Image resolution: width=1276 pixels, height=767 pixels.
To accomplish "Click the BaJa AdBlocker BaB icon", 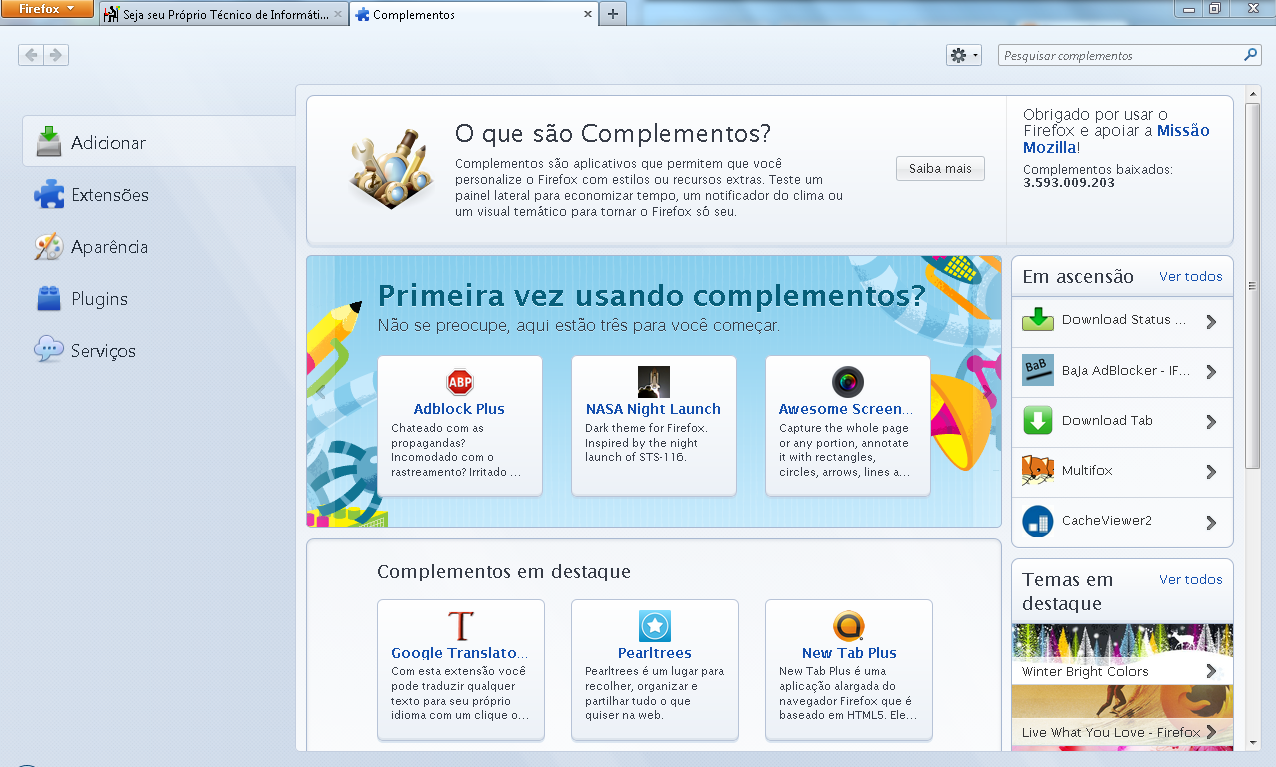I will tap(1038, 370).
